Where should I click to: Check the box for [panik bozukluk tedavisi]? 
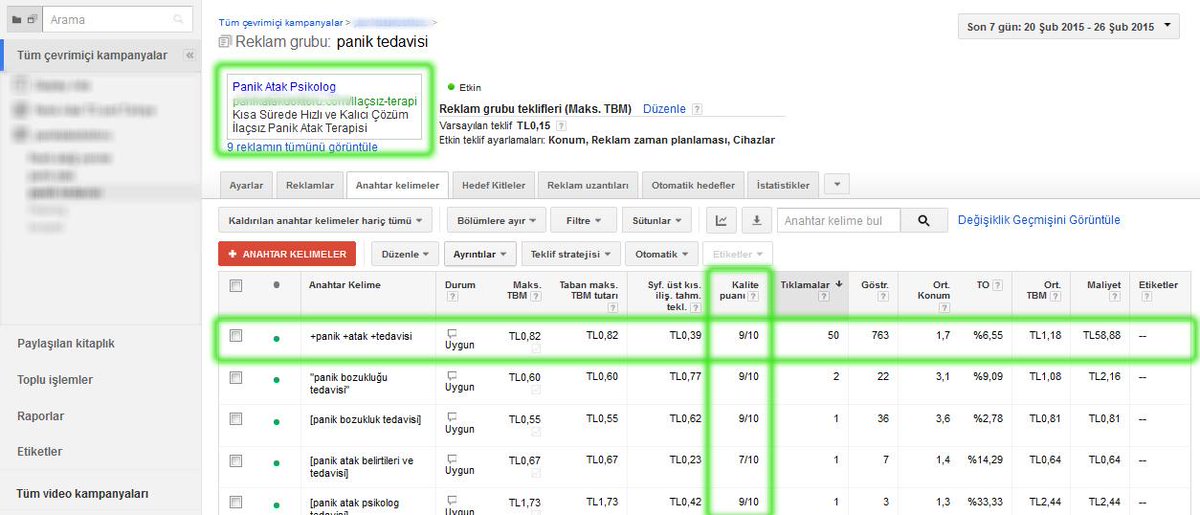[x=235, y=418]
